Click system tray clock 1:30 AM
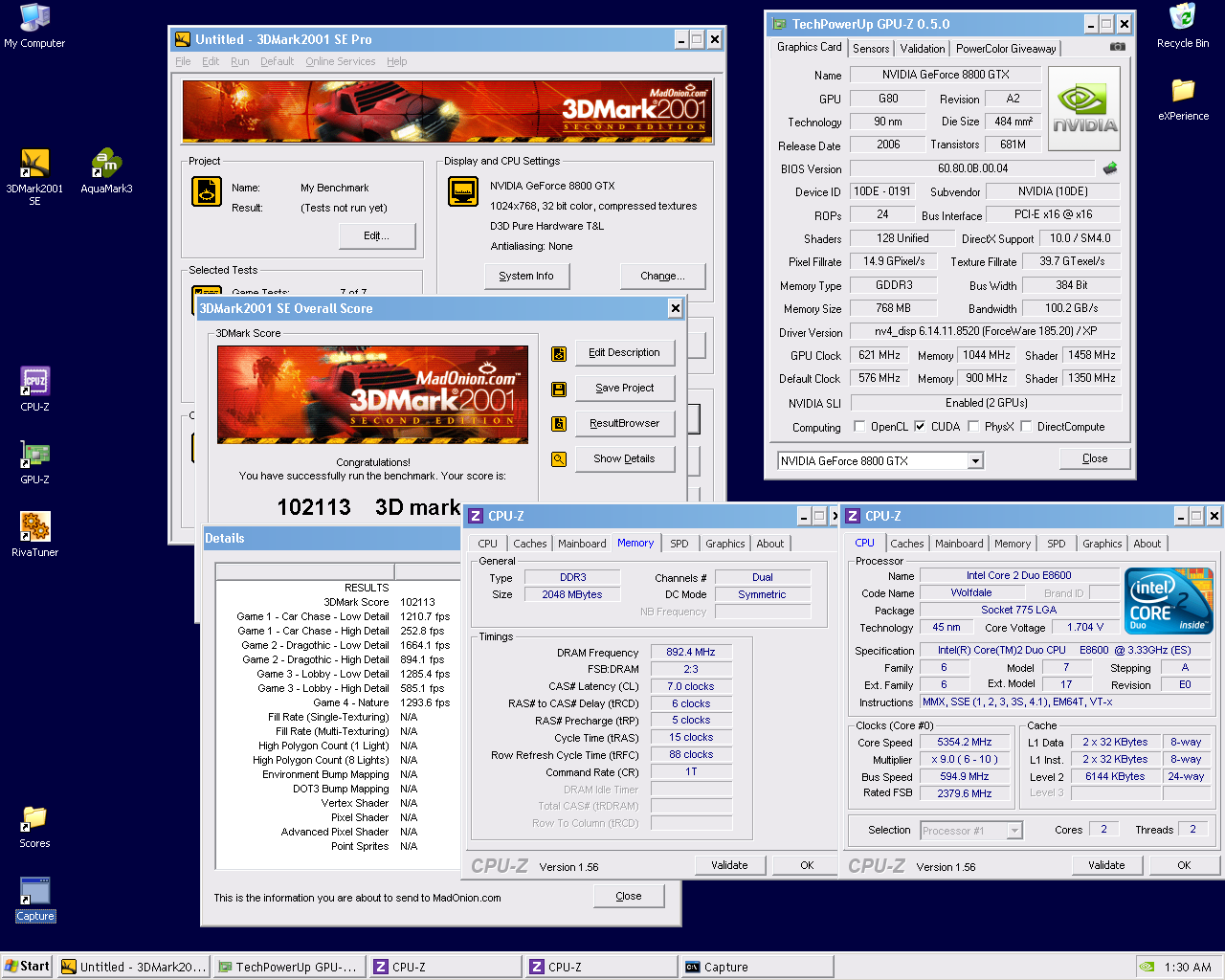 [x=1188, y=967]
